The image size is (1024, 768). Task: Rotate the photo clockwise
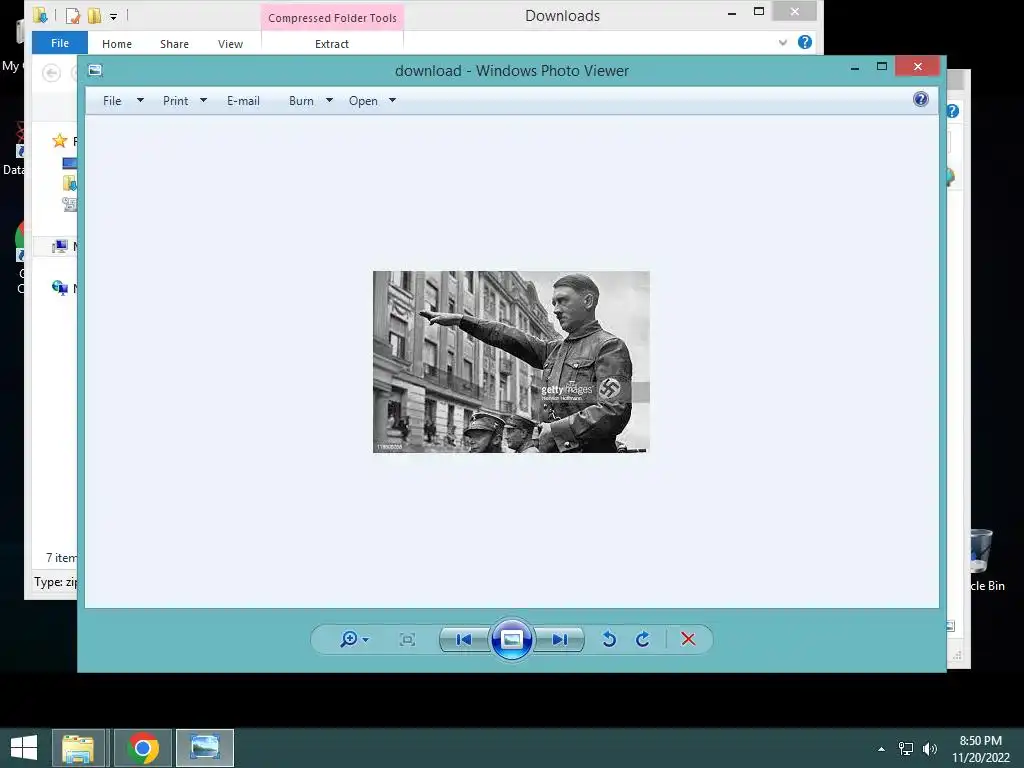[x=643, y=639]
